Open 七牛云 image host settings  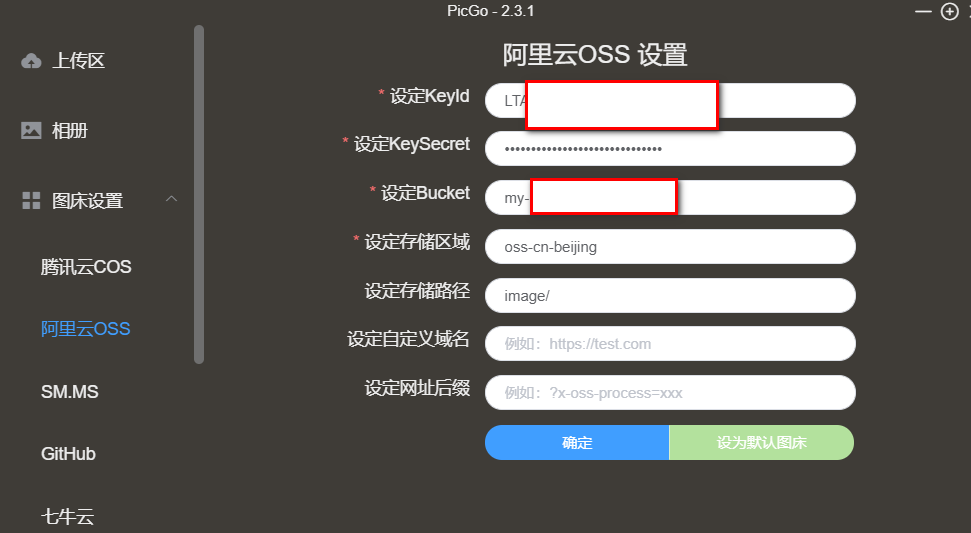(x=67, y=516)
